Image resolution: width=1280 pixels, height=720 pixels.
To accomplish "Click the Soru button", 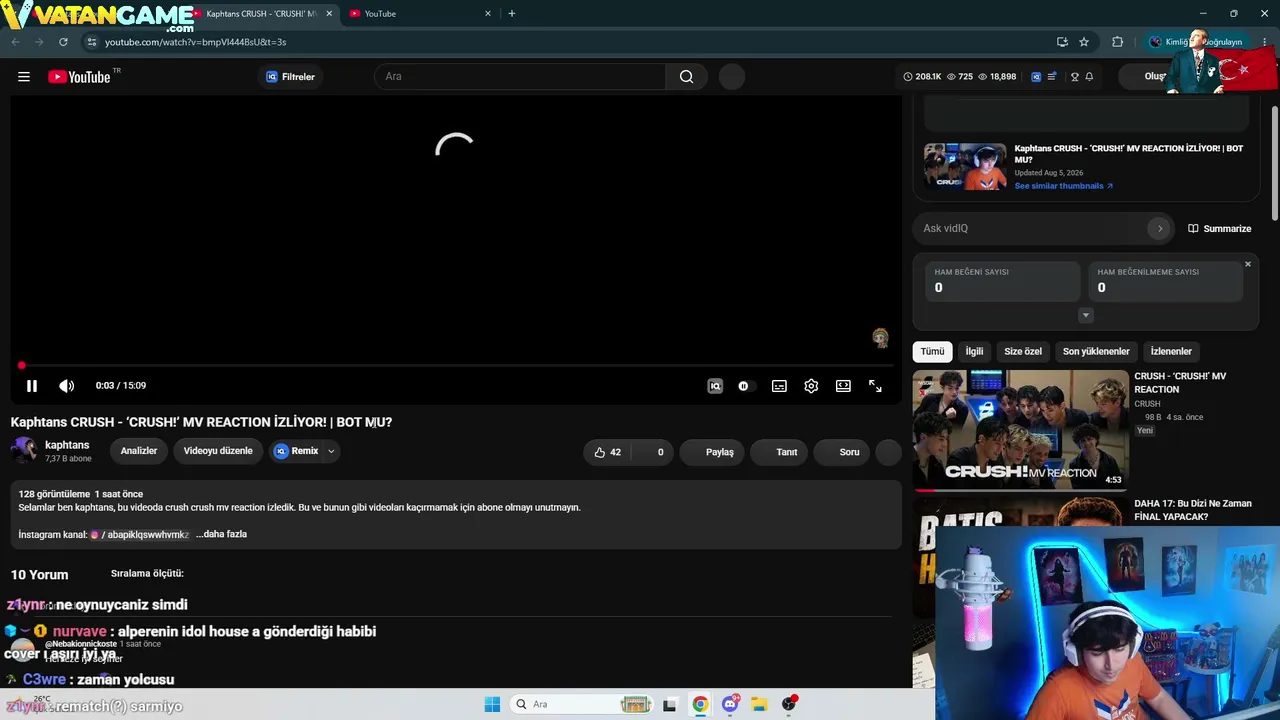I will pos(843,452).
